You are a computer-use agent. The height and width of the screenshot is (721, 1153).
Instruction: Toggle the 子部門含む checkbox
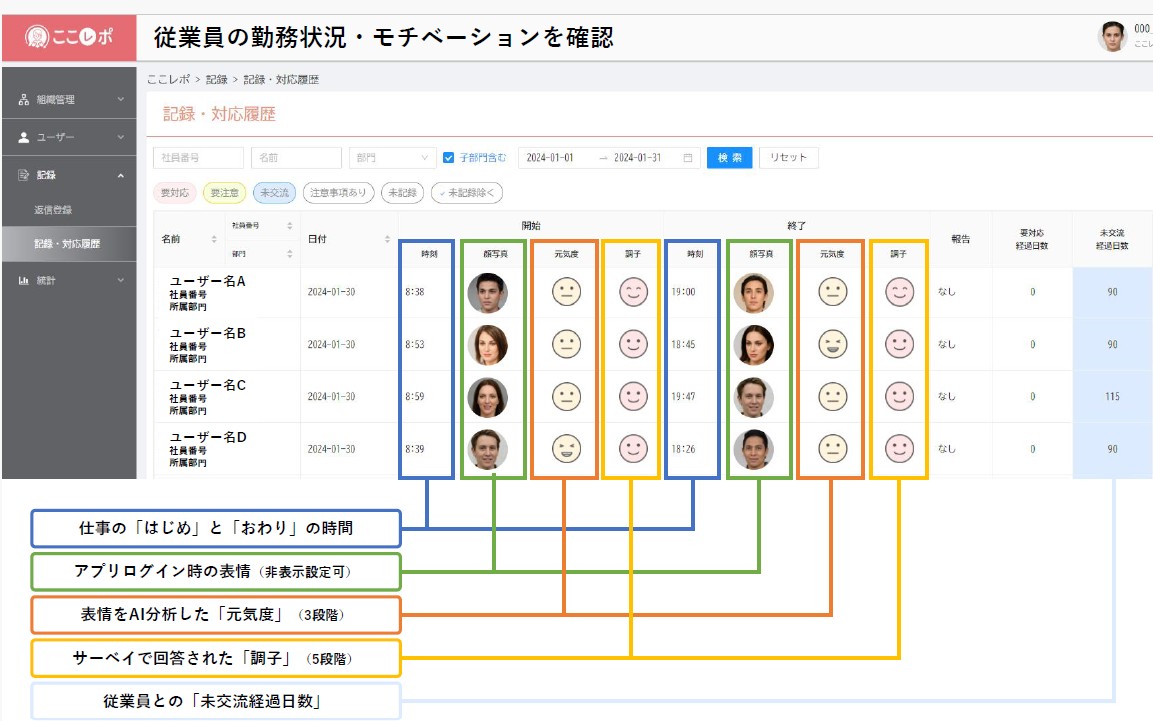pos(448,157)
